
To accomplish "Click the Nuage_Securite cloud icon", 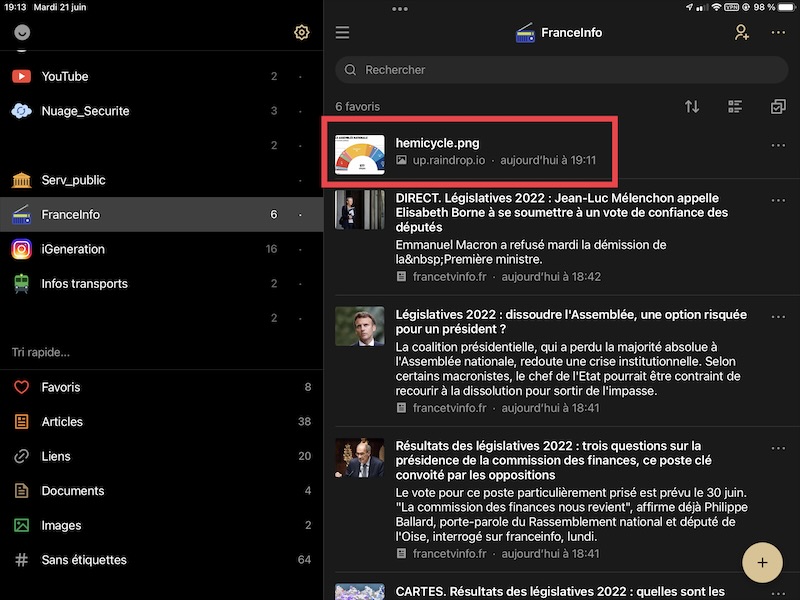I will (21, 111).
